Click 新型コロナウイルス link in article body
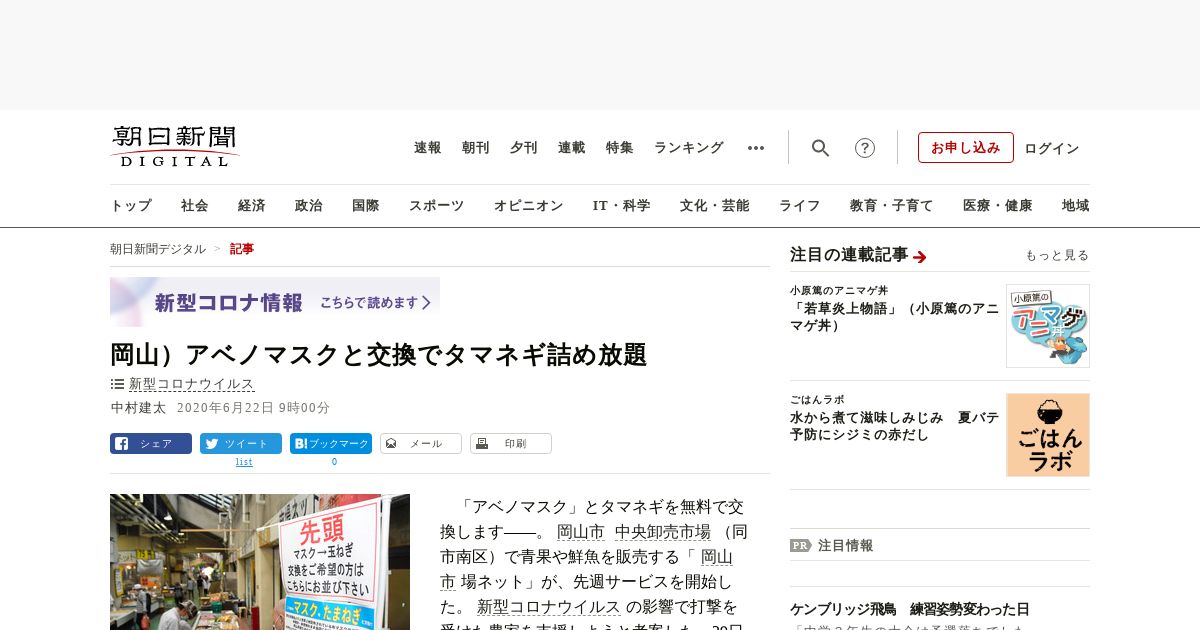 (x=549, y=607)
